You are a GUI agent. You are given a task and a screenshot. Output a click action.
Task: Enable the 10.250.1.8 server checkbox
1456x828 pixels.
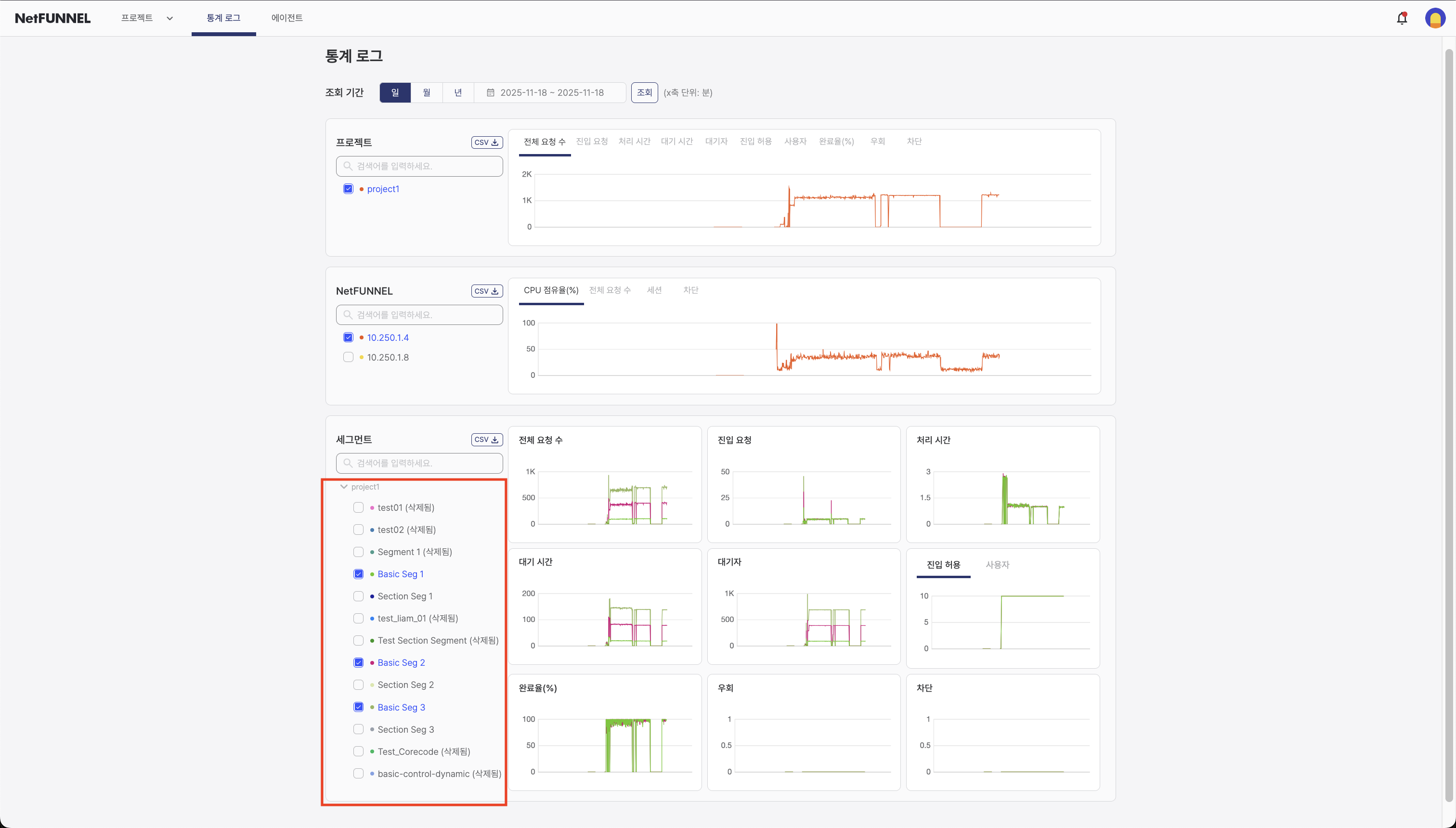(x=348, y=357)
